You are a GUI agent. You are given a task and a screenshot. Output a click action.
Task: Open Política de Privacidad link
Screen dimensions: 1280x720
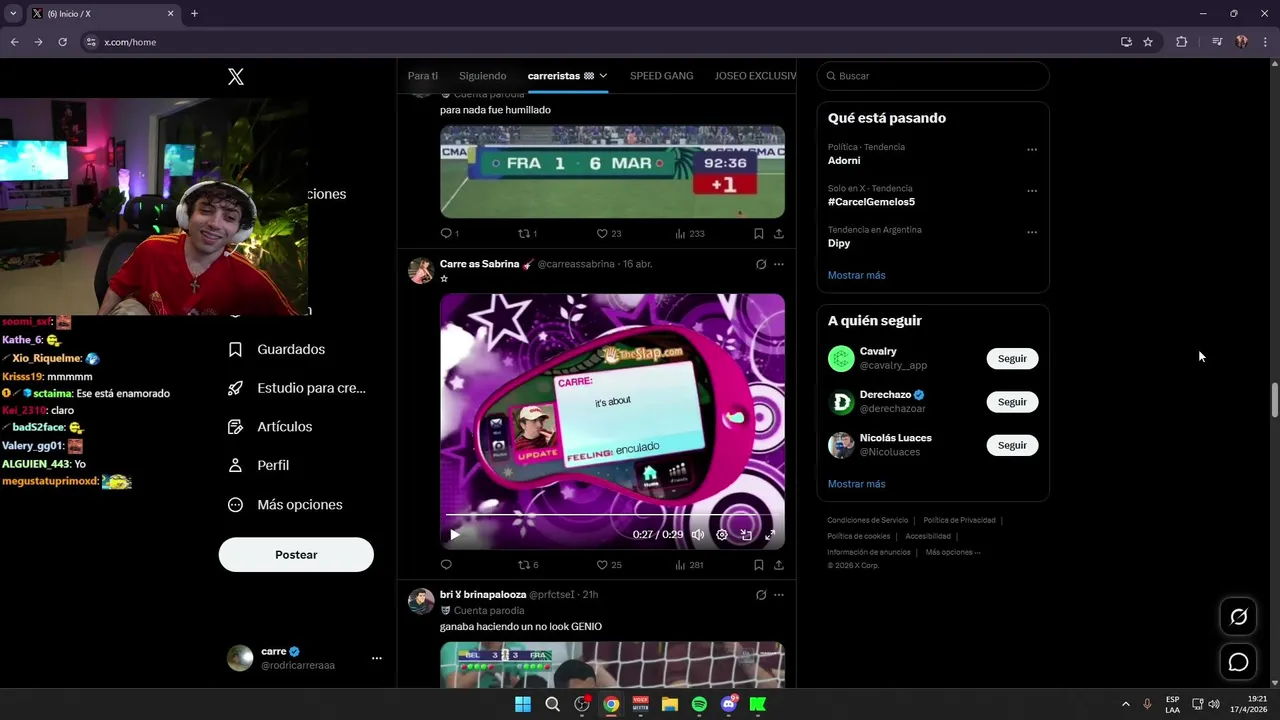click(x=959, y=520)
